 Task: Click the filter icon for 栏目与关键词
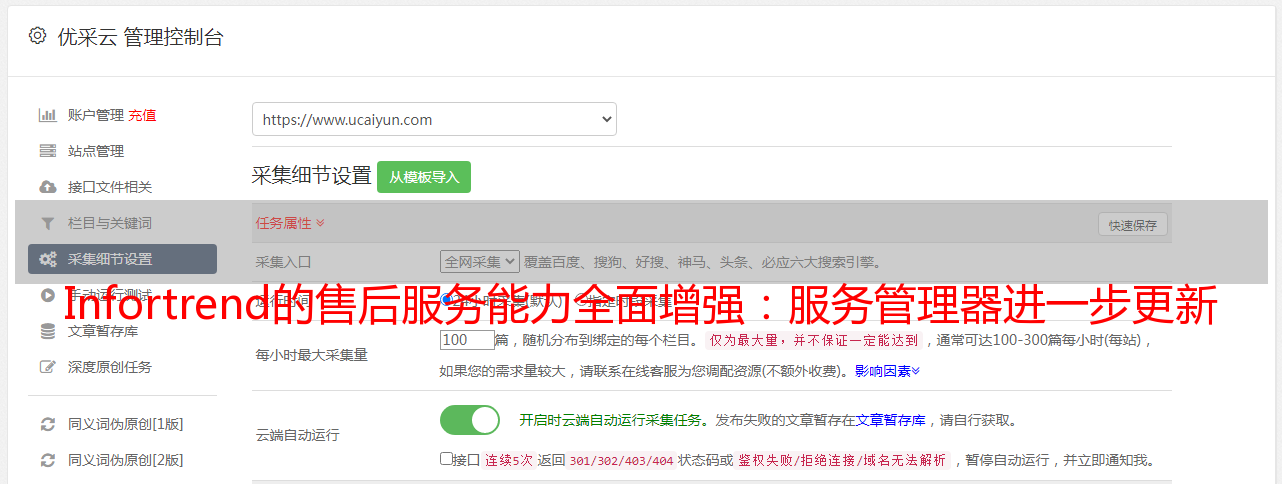click(x=47, y=223)
